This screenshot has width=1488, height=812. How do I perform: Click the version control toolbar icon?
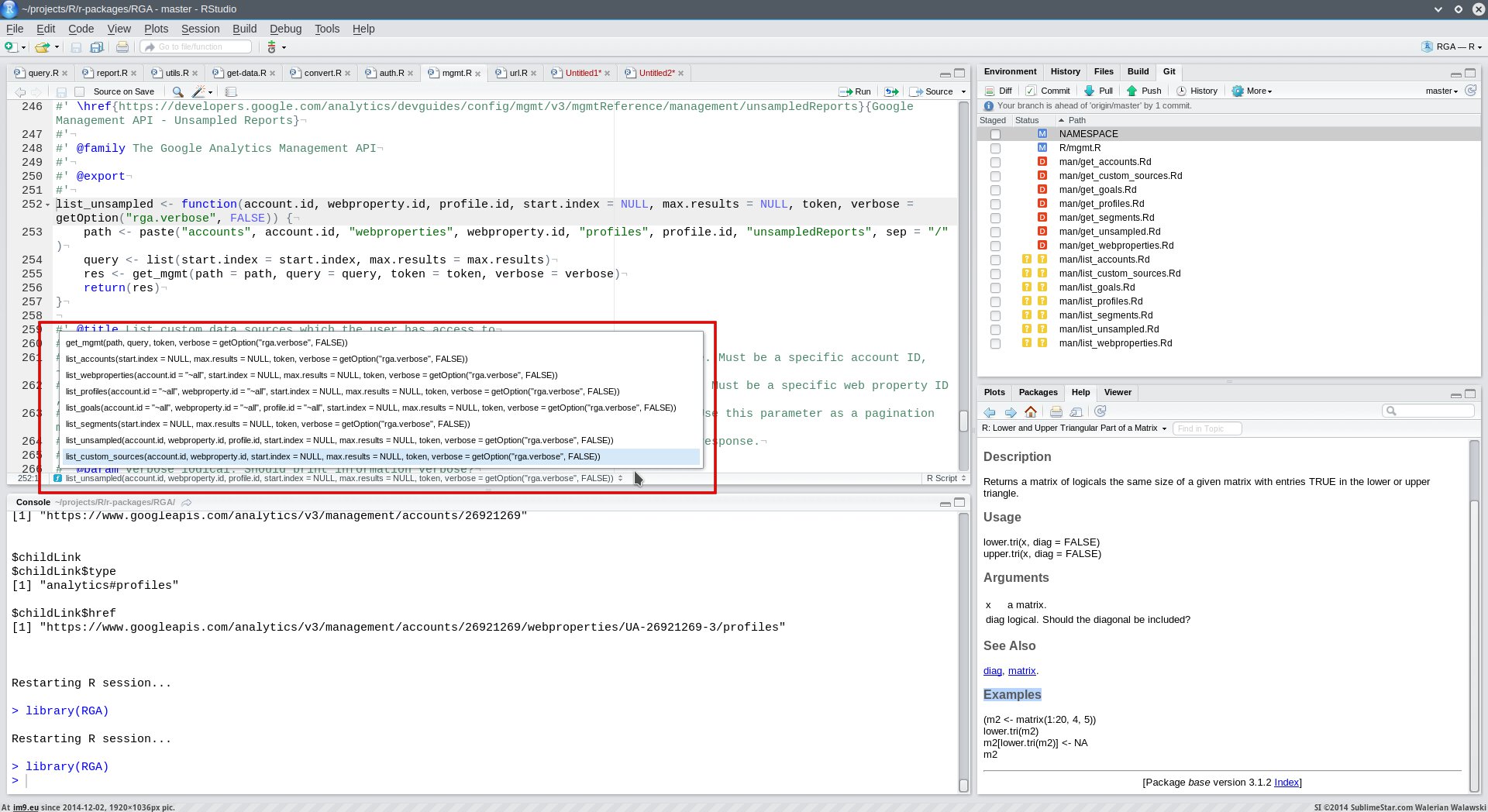coord(271,47)
